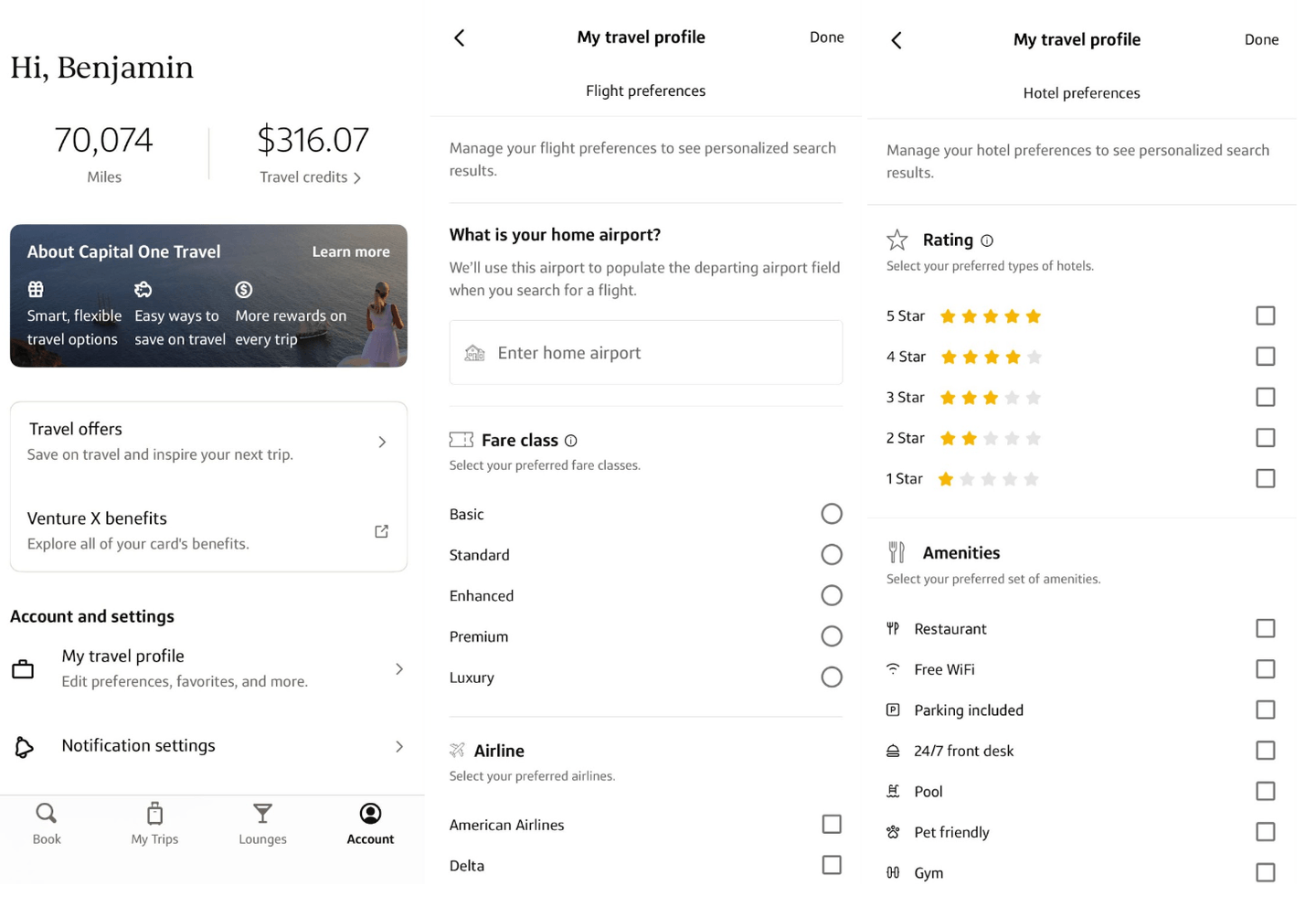The image size is (1316, 907).
Task: Tap the hotel Rating info icon
Action: tap(987, 240)
